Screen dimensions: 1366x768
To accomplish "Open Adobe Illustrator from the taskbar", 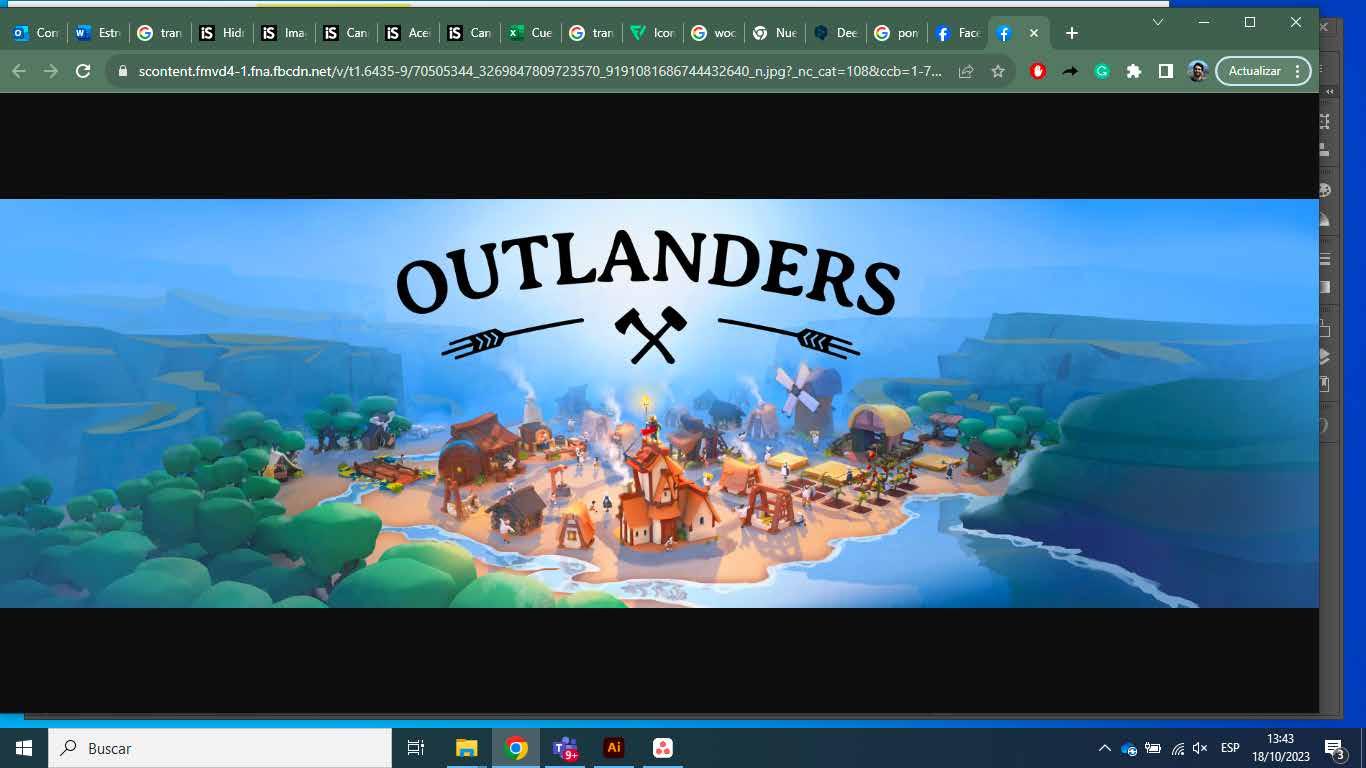I will coord(614,748).
